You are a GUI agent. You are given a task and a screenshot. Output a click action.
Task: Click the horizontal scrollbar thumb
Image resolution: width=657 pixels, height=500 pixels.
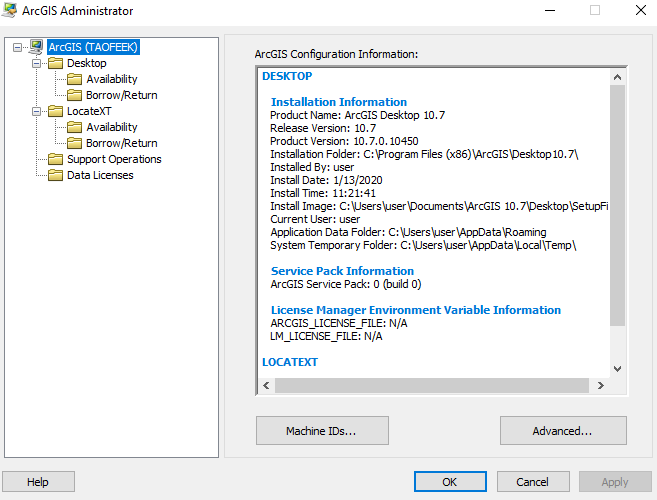click(432, 385)
